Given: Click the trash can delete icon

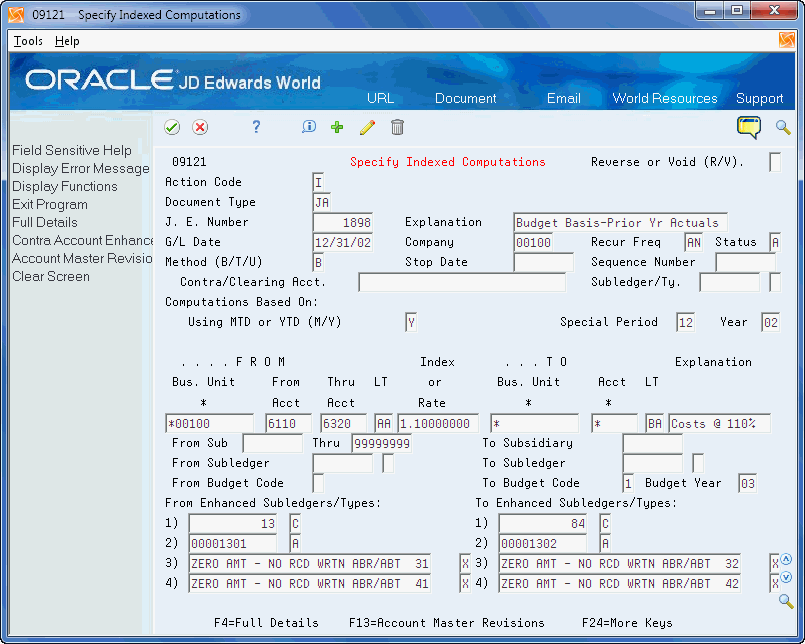Looking at the screenshot, I should 397,127.
